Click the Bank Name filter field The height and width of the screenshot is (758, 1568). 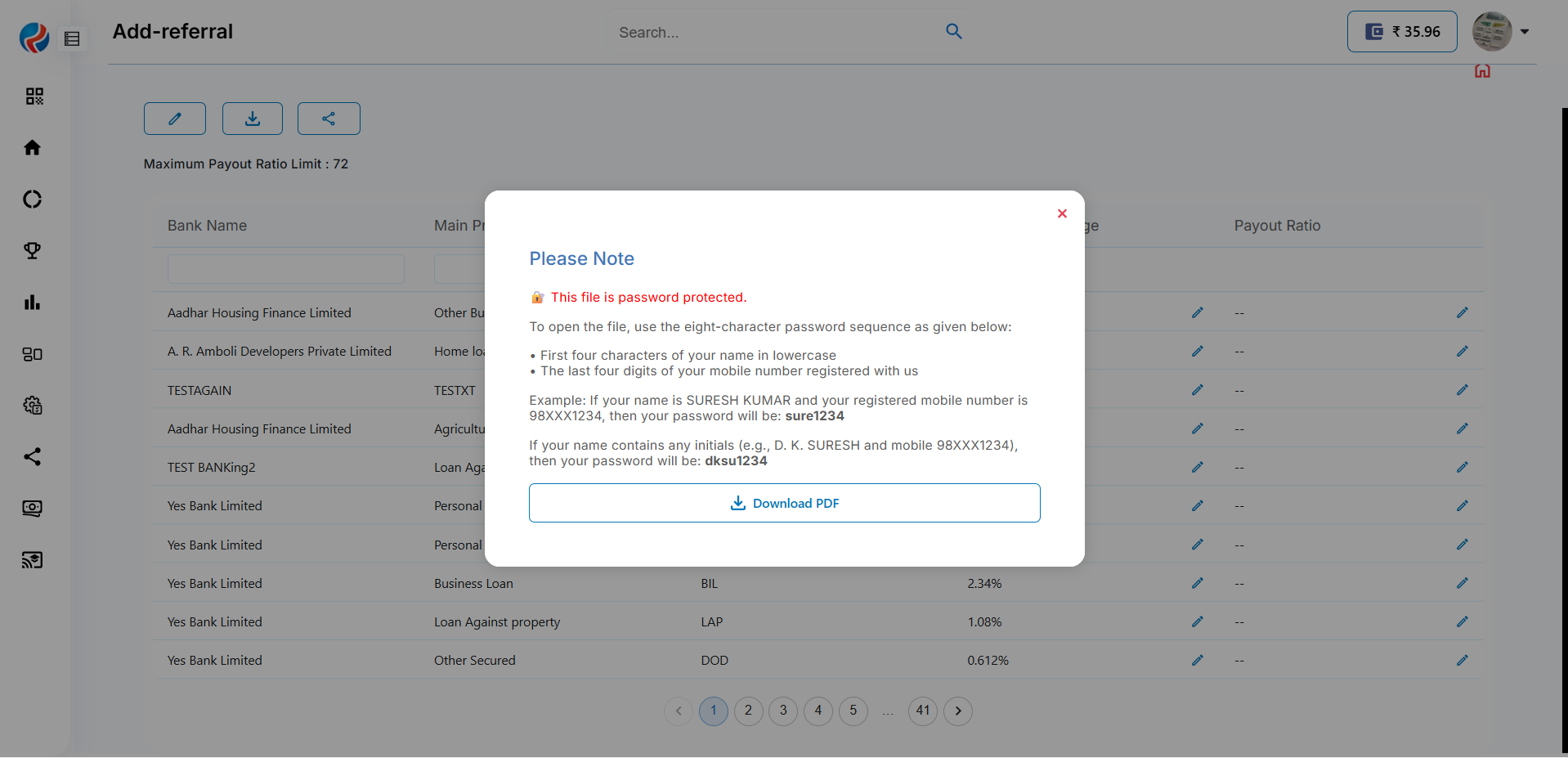click(285, 269)
